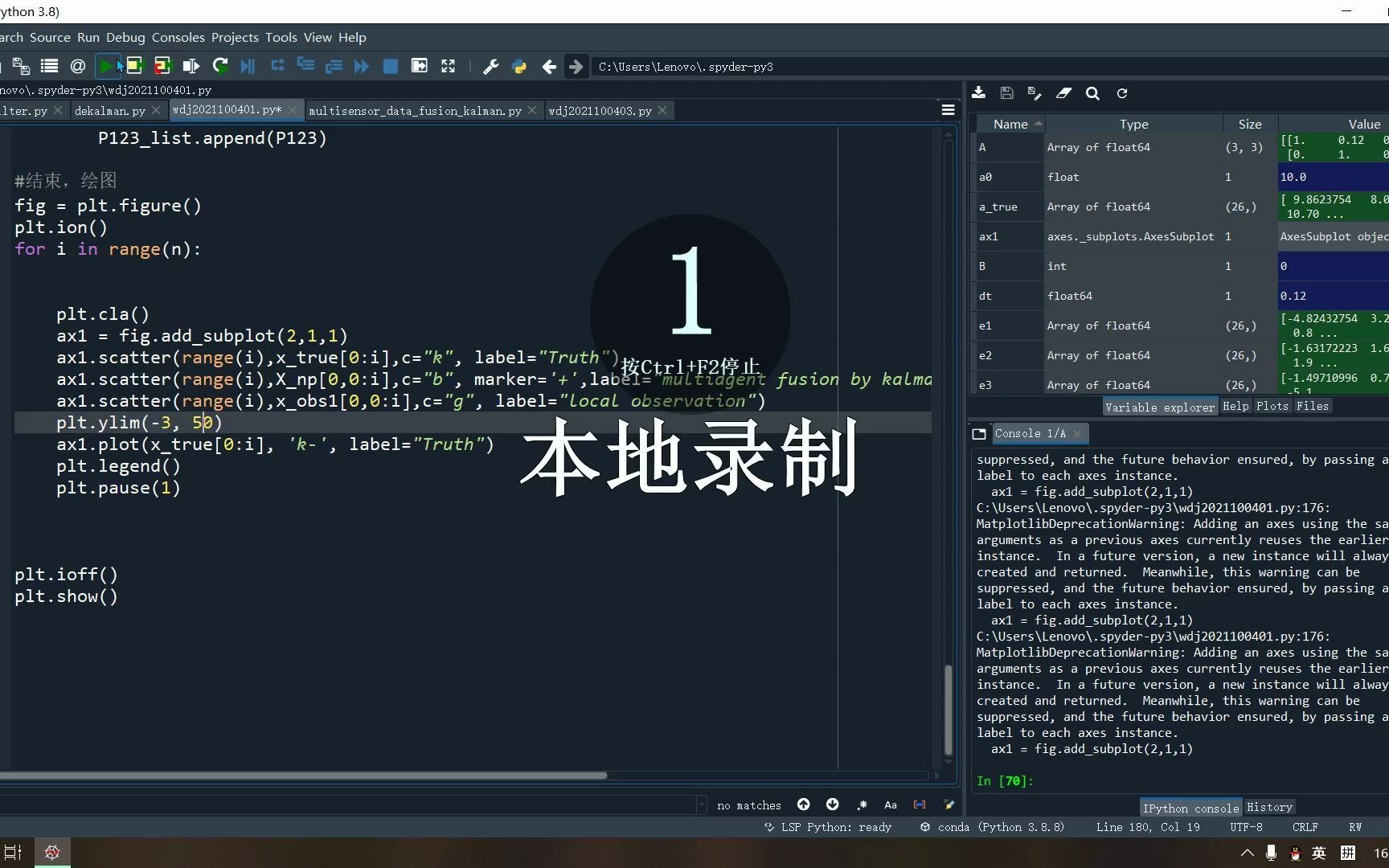This screenshot has width=1389, height=868.
Task: Sort variables by clicking Name column arrow
Action: (x=1039, y=123)
